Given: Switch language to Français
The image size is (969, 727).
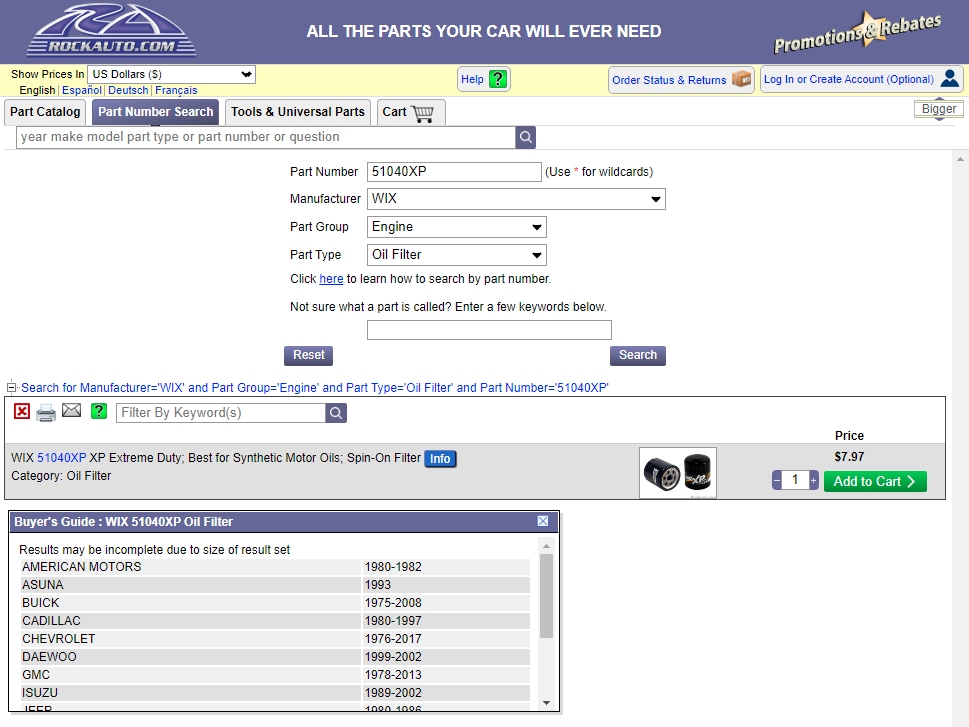Looking at the screenshot, I should pyautogui.click(x=176, y=90).
